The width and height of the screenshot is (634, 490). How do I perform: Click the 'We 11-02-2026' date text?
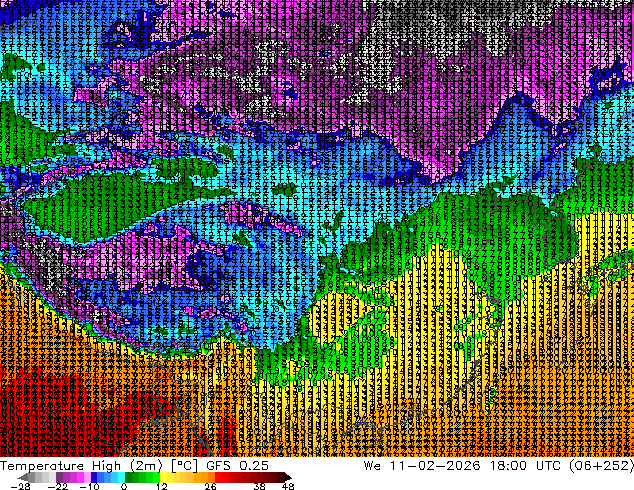422,466
